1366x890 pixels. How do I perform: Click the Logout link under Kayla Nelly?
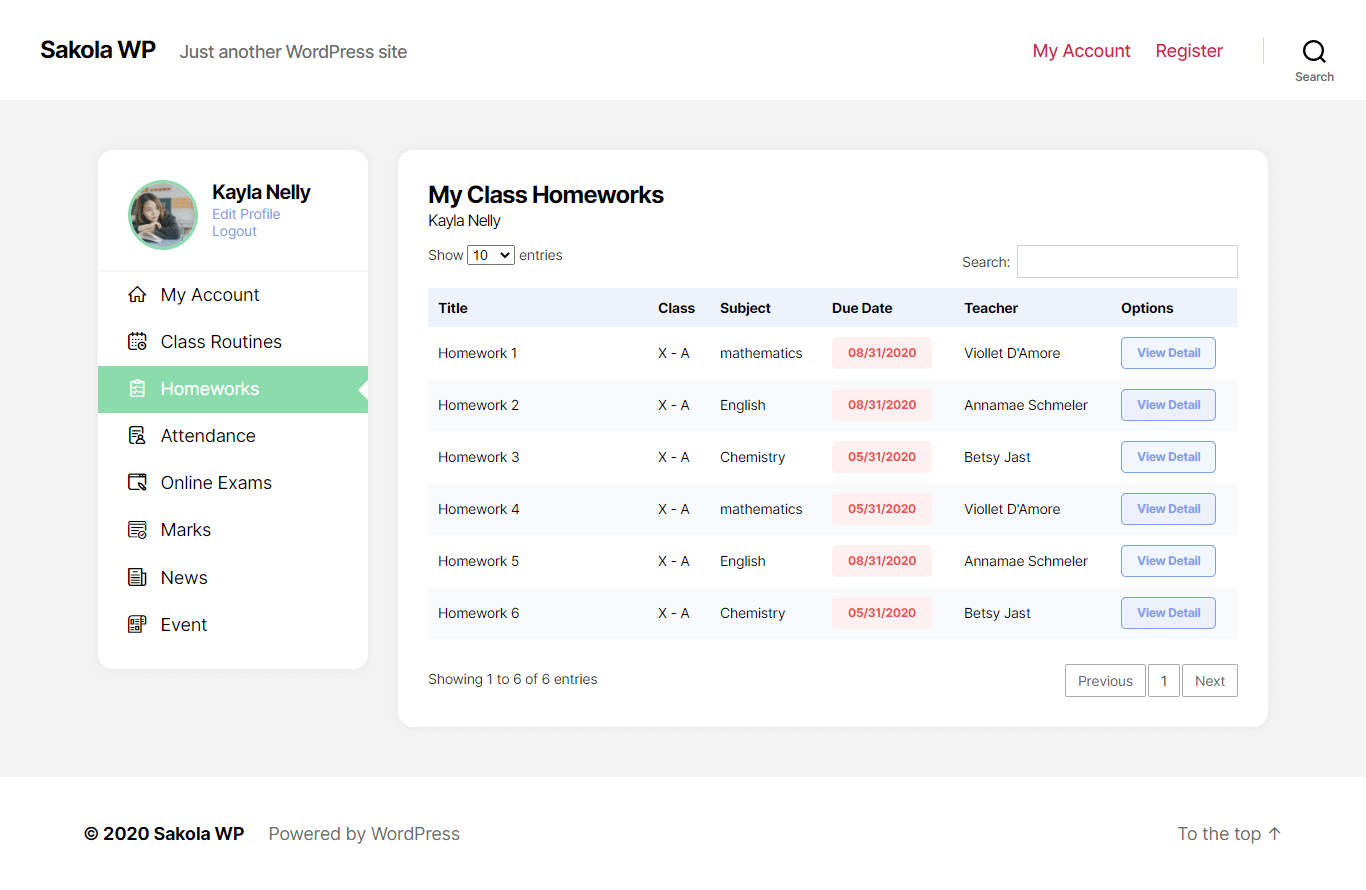tap(234, 231)
